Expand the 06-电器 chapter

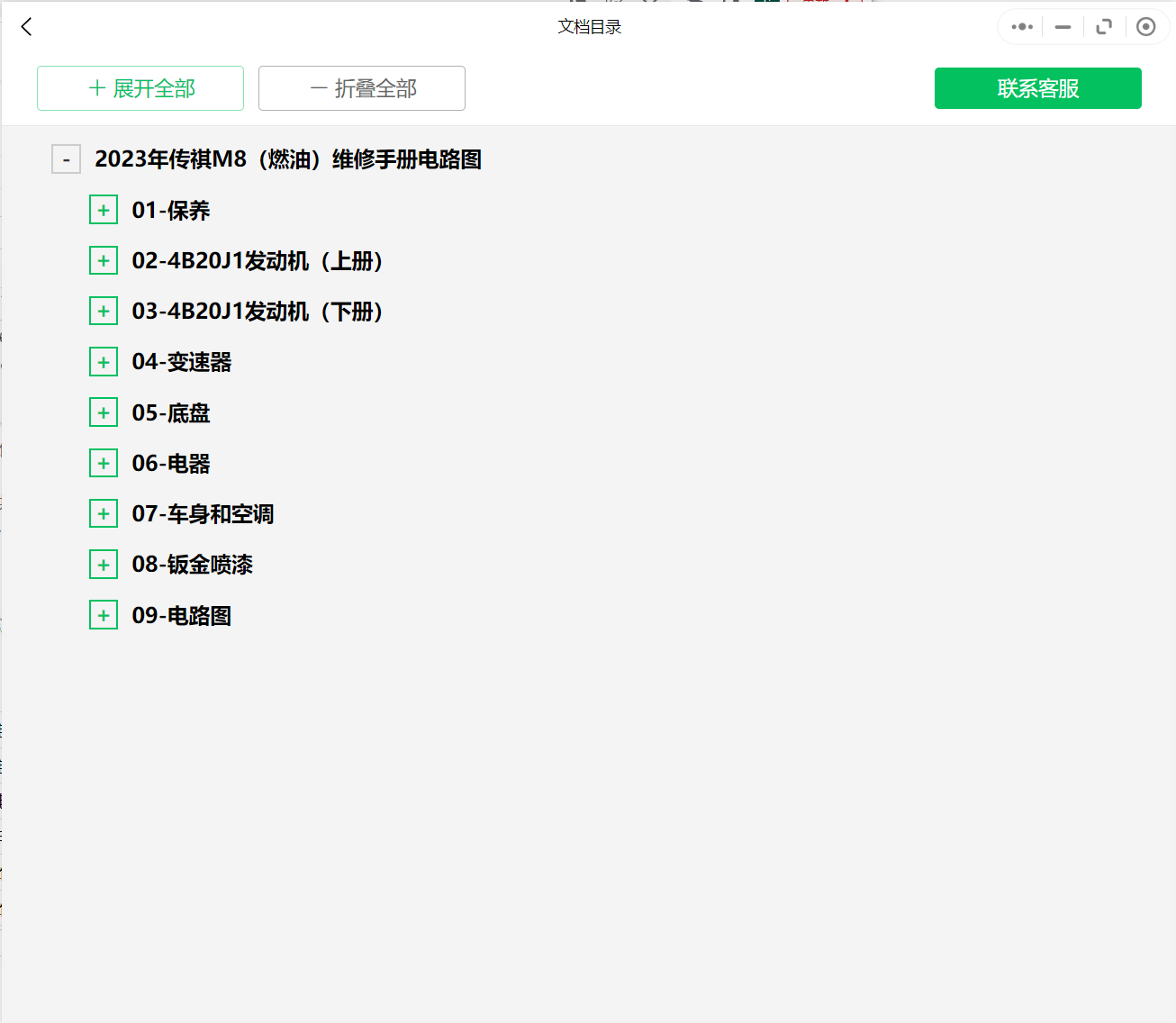[104, 462]
